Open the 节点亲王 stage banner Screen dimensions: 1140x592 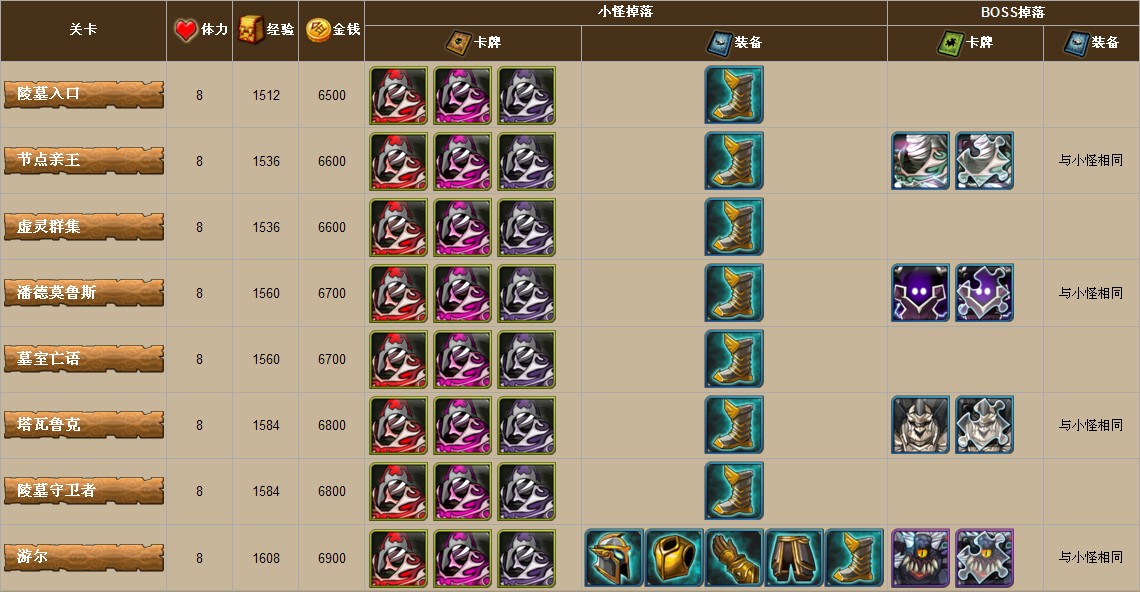[x=84, y=161]
